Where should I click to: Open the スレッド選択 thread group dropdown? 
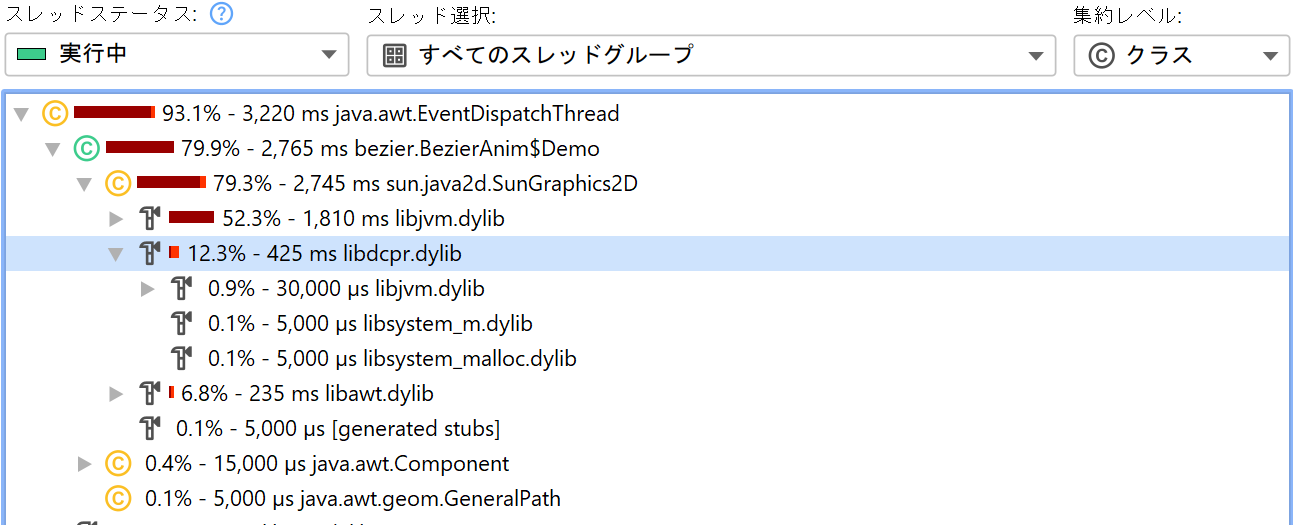(x=710, y=55)
